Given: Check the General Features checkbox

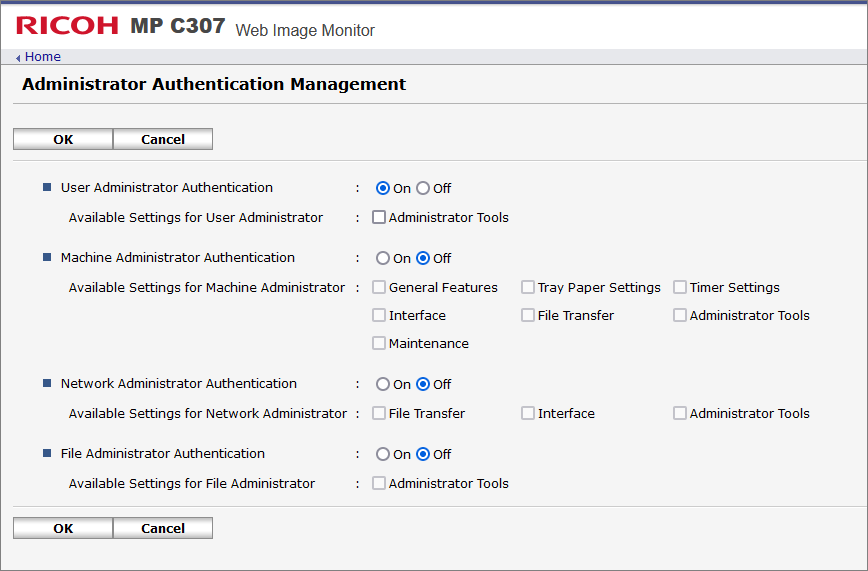Looking at the screenshot, I should pyautogui.click(x=379, y=287).
